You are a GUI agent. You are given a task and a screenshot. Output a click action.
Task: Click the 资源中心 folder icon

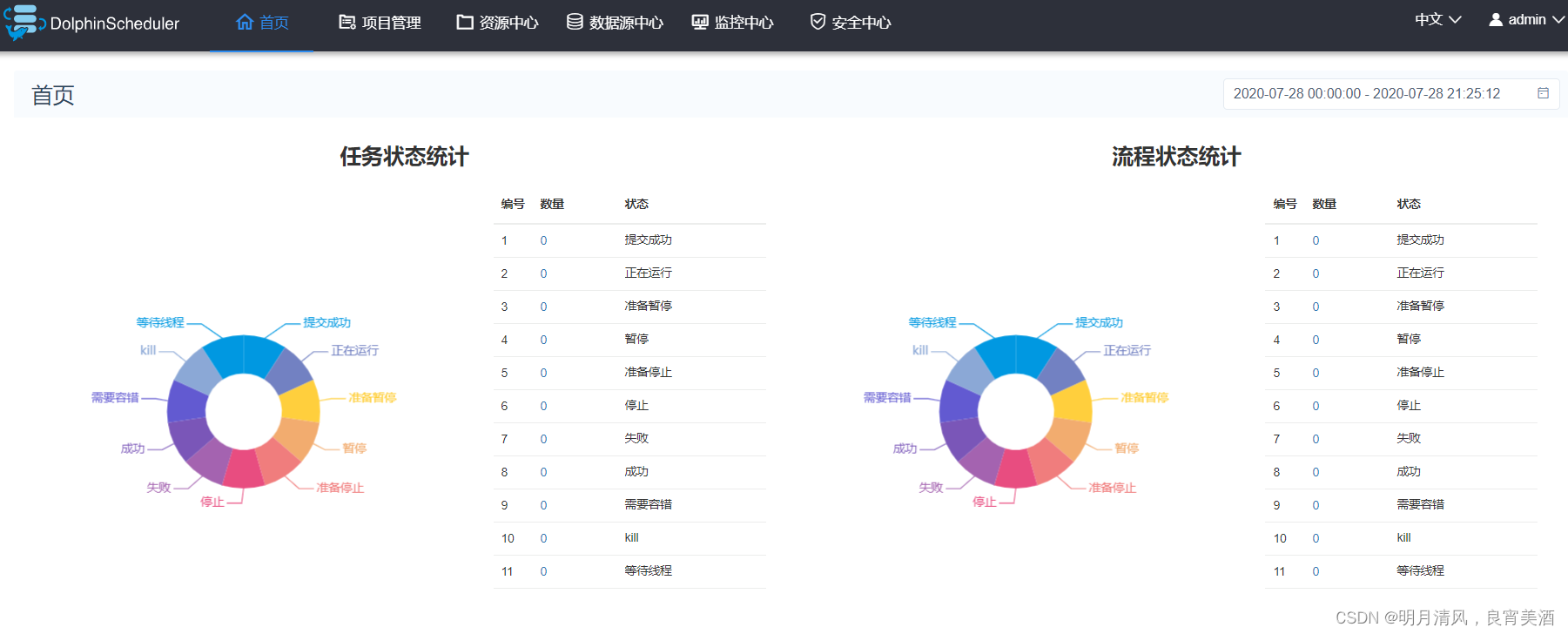[465, 22]
